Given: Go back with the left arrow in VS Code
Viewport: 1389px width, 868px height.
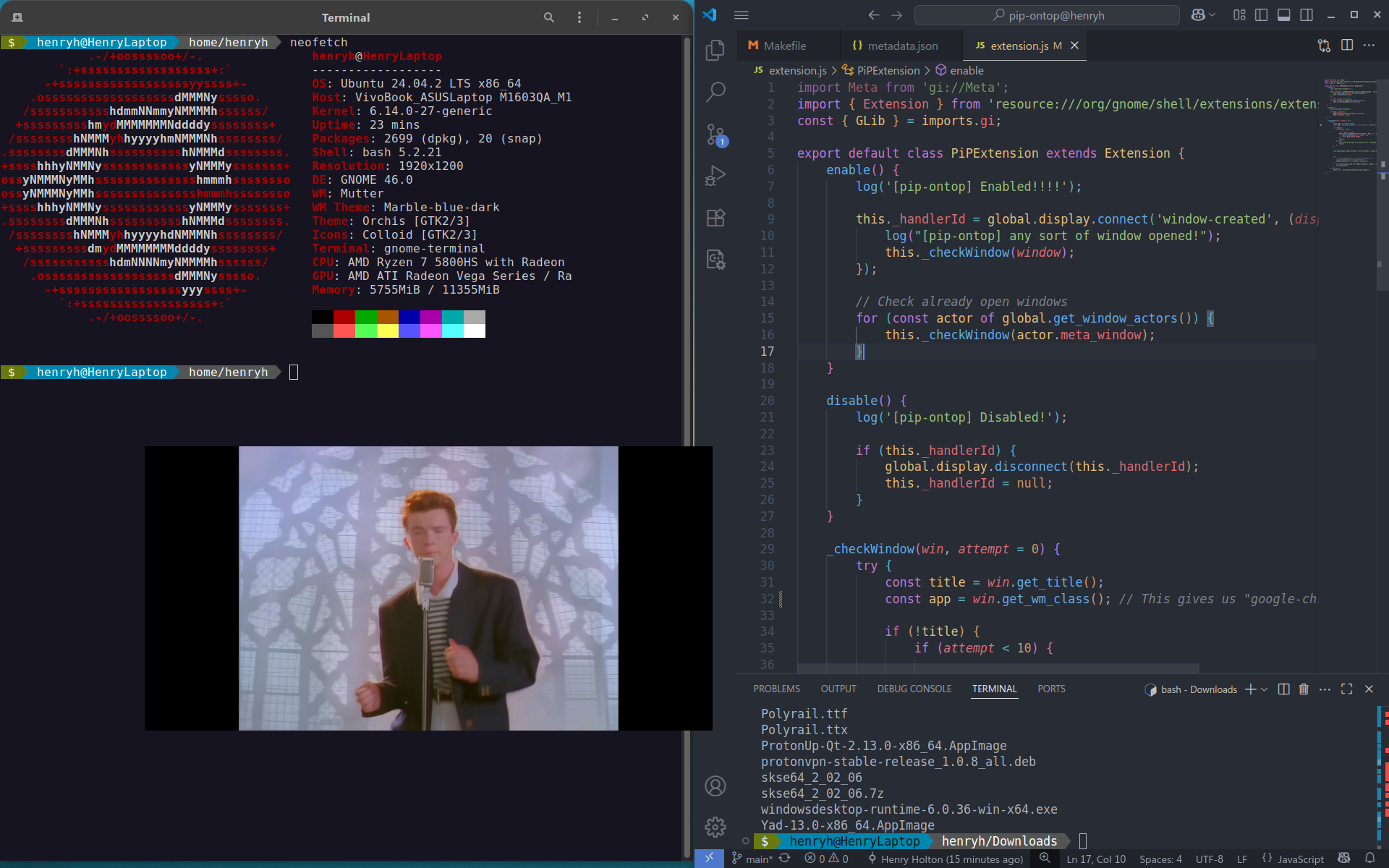Looking at the screenshot, I should [874, 15].
